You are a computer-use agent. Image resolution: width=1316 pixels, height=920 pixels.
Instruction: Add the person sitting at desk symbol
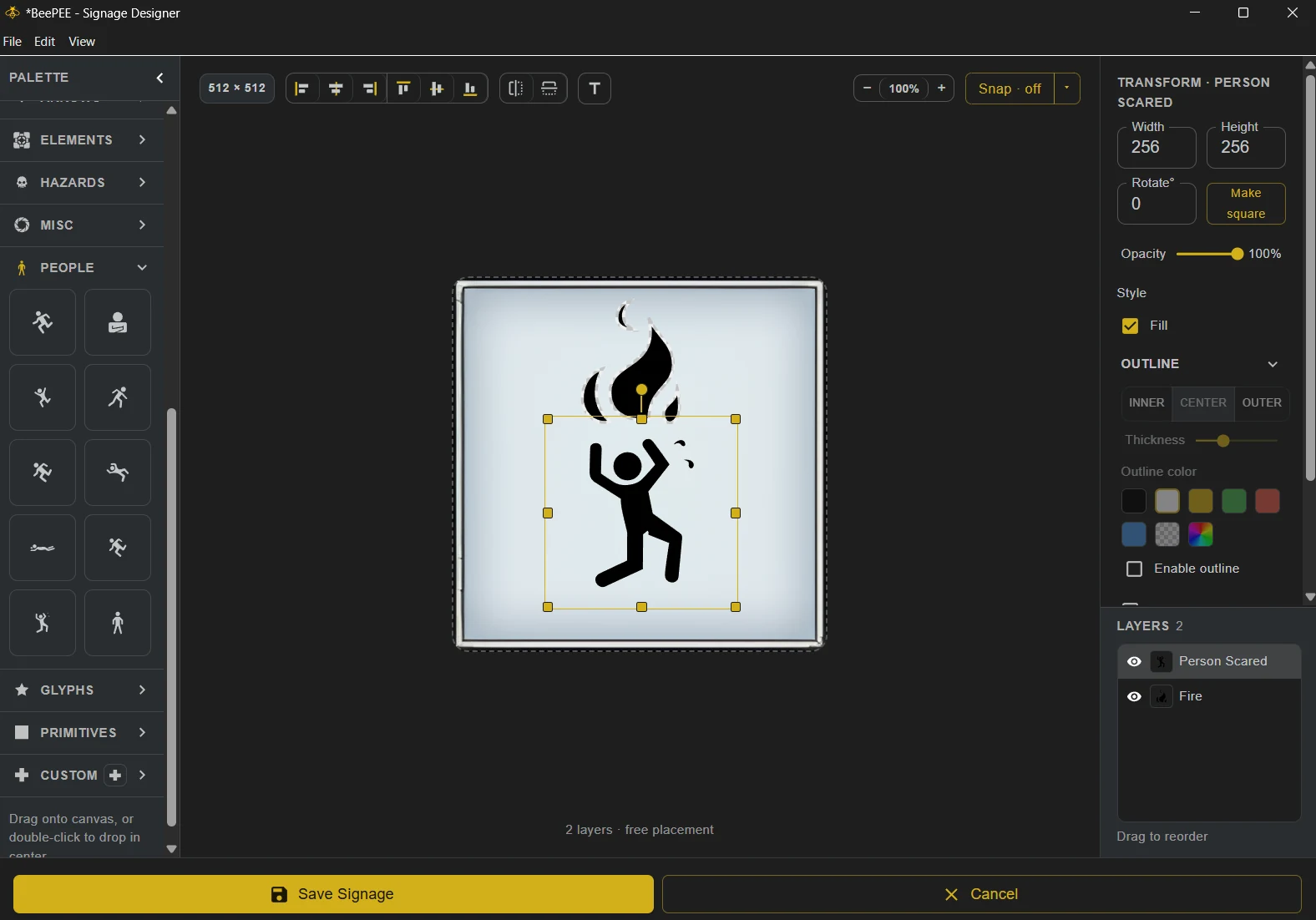point(118,322)
